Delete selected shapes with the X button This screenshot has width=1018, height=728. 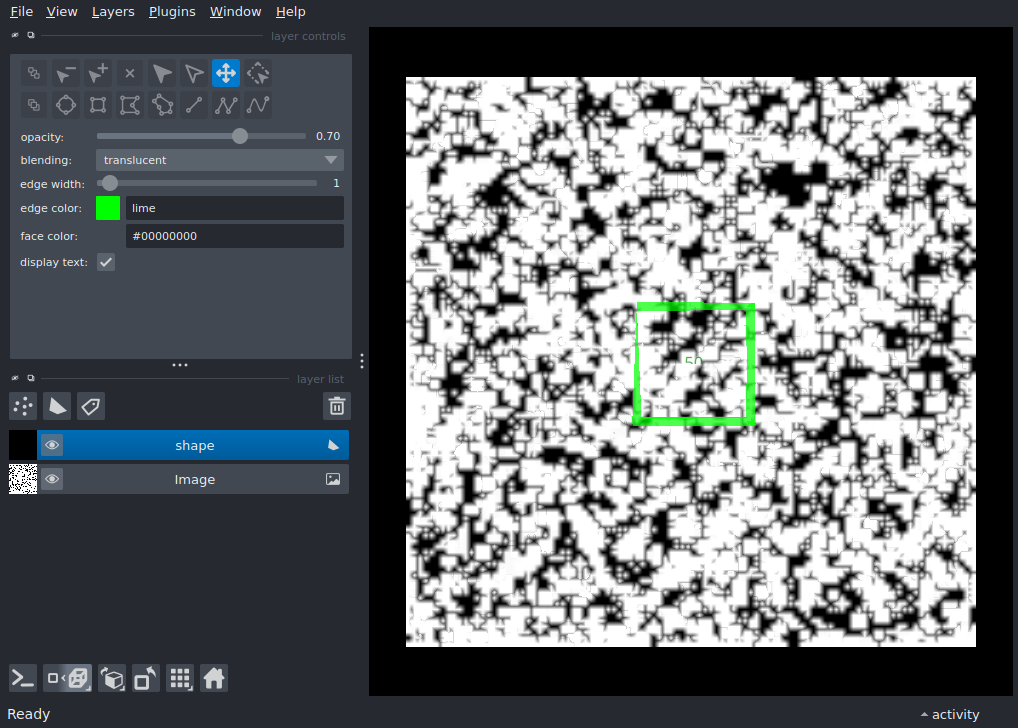point(130,73)
